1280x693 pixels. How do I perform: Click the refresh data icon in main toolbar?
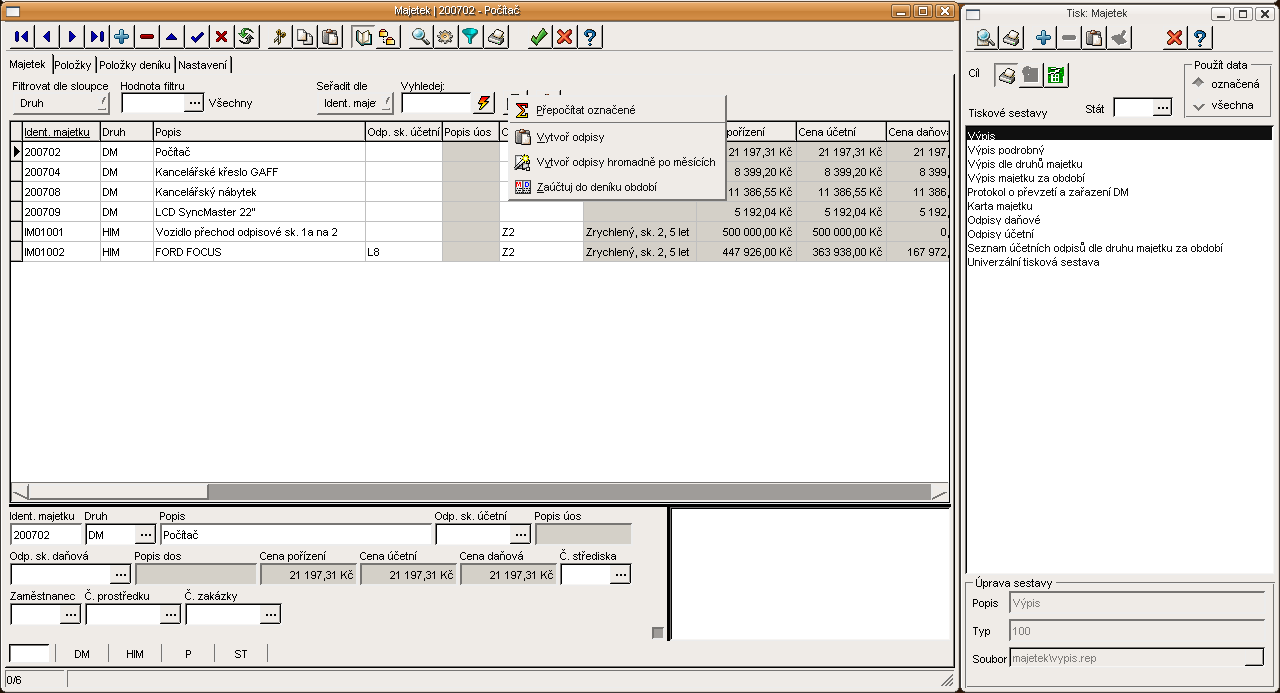point(246,37)
